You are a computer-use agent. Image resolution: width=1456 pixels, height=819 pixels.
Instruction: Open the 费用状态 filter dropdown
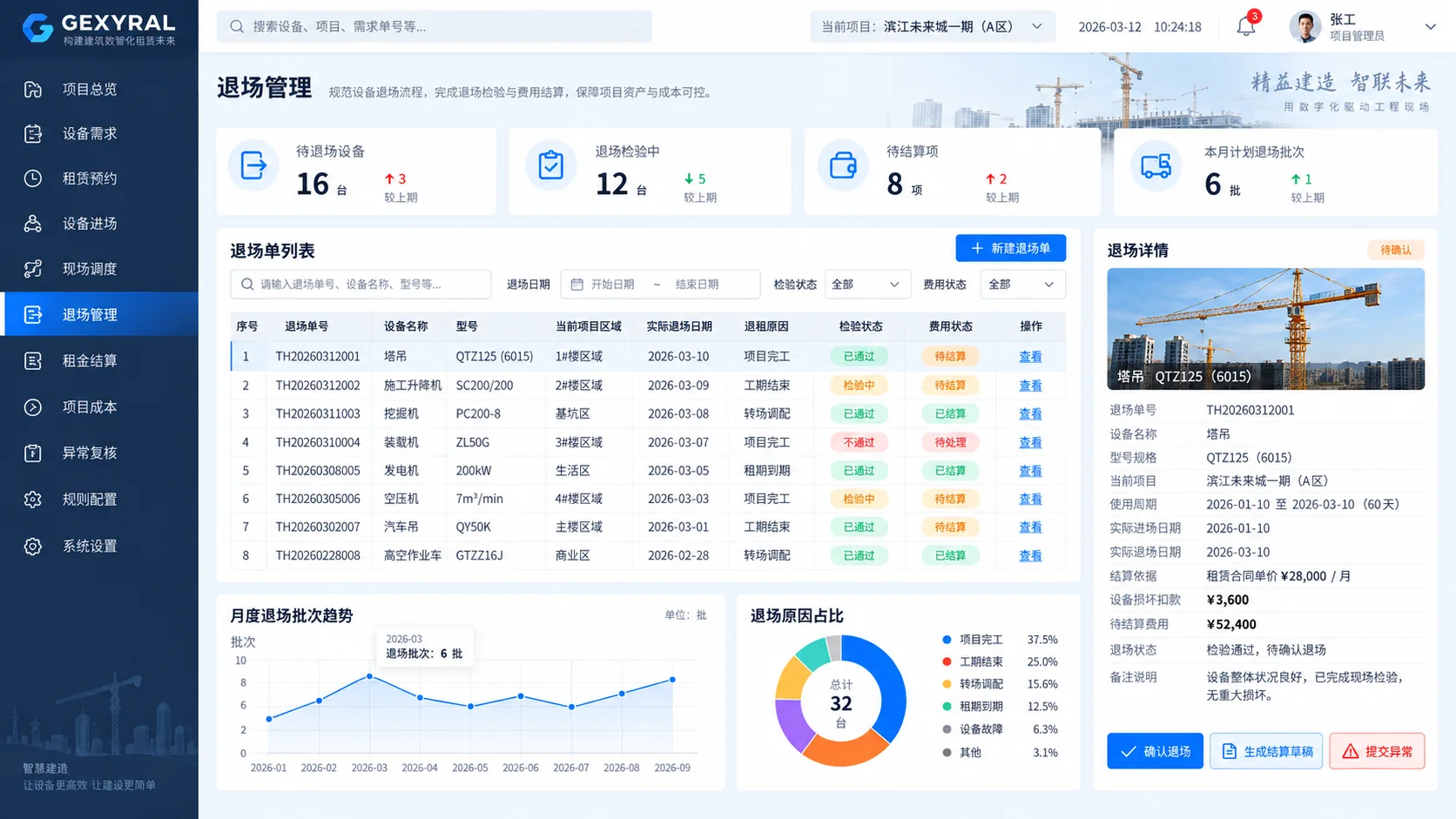coord(1023,285)
